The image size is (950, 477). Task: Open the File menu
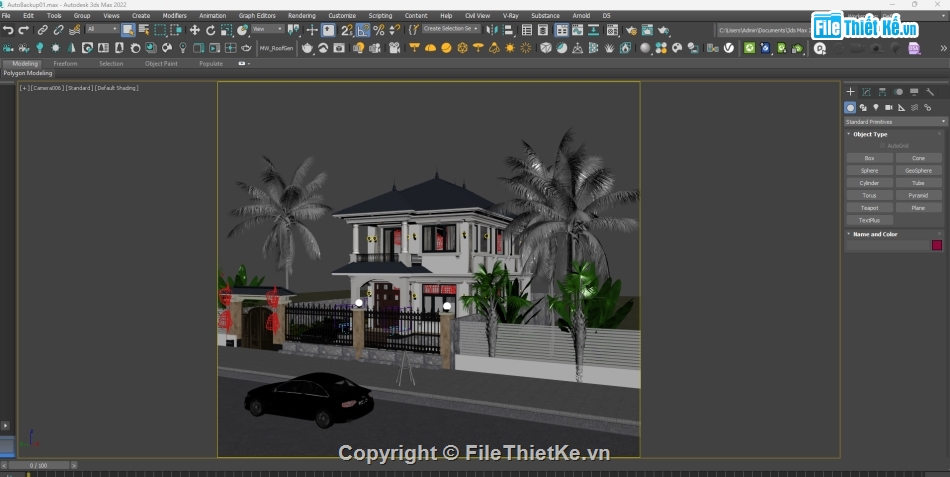pos(6,16)
